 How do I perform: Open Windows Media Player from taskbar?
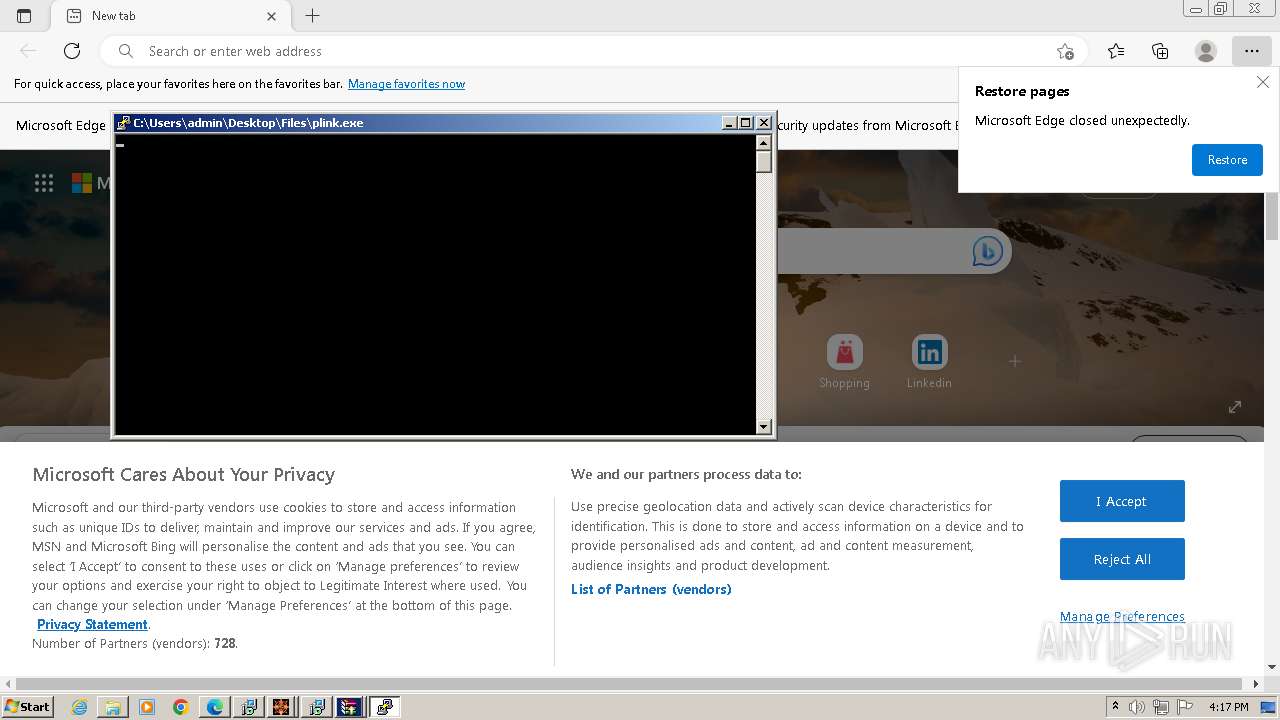147,707
